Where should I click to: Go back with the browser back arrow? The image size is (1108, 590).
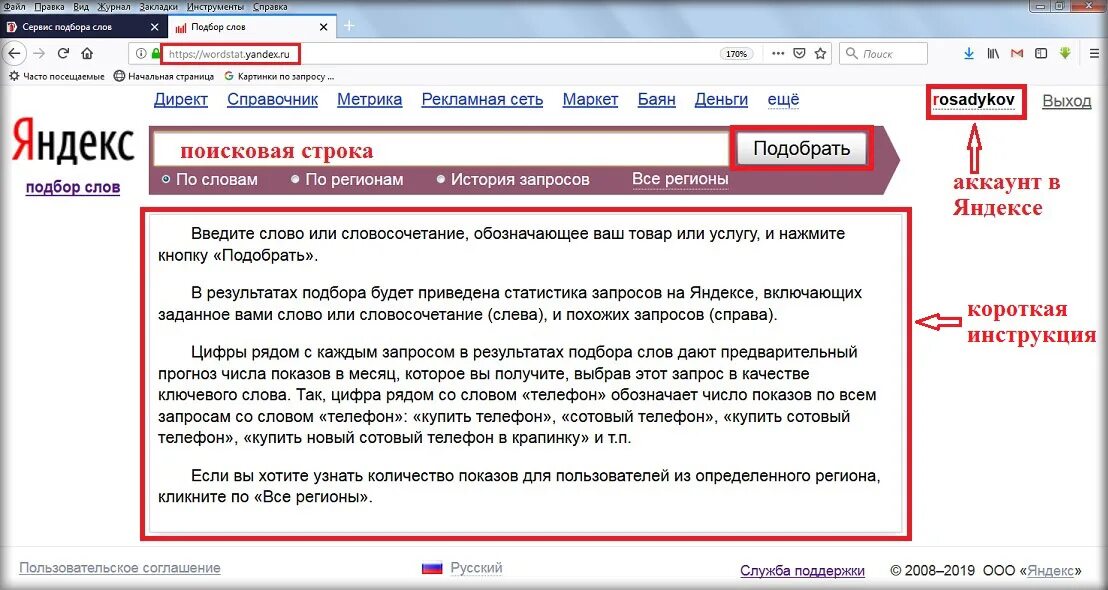click(15, 53)
